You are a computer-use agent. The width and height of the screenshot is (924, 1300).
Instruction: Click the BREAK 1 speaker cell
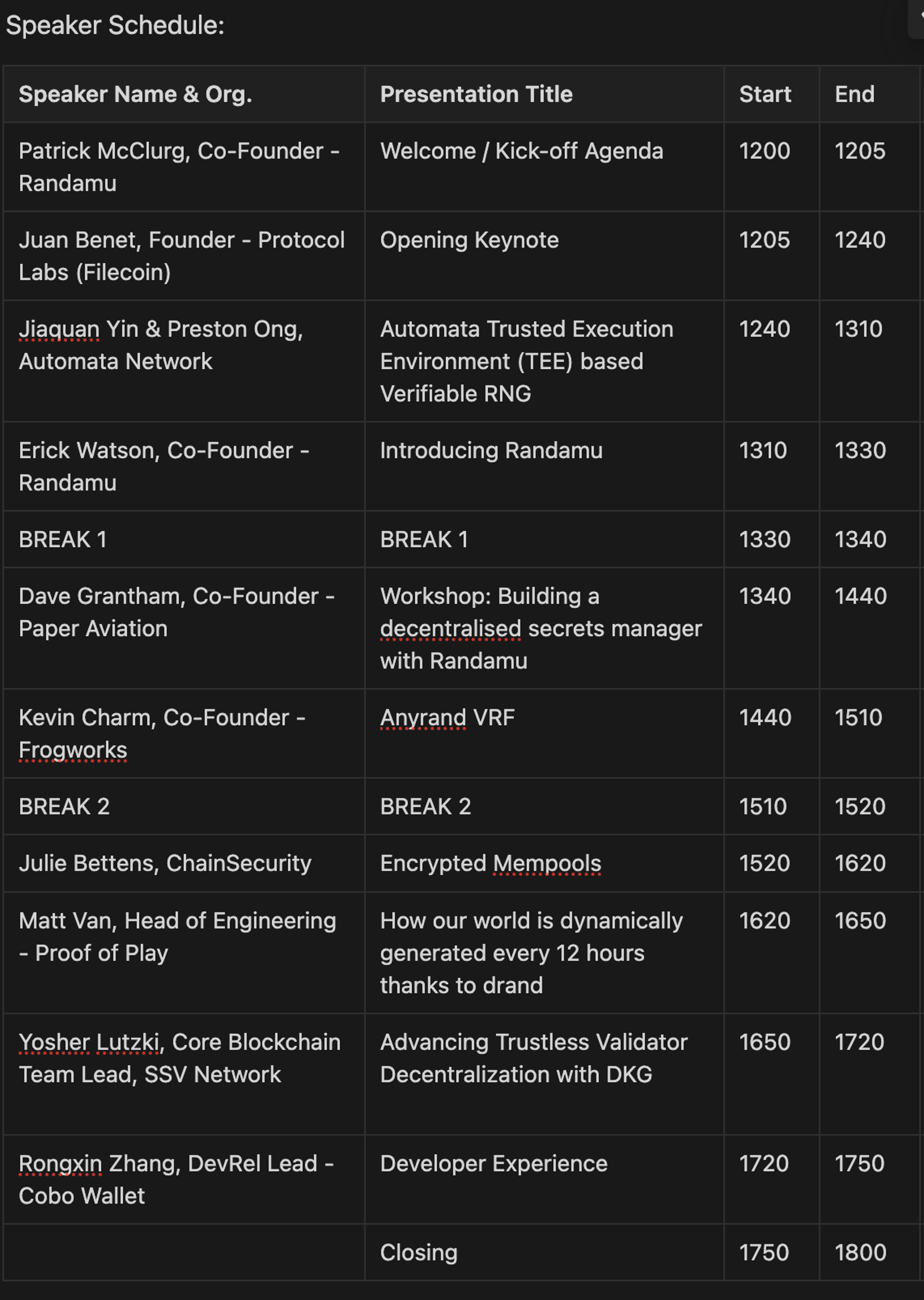pos(184,539)
